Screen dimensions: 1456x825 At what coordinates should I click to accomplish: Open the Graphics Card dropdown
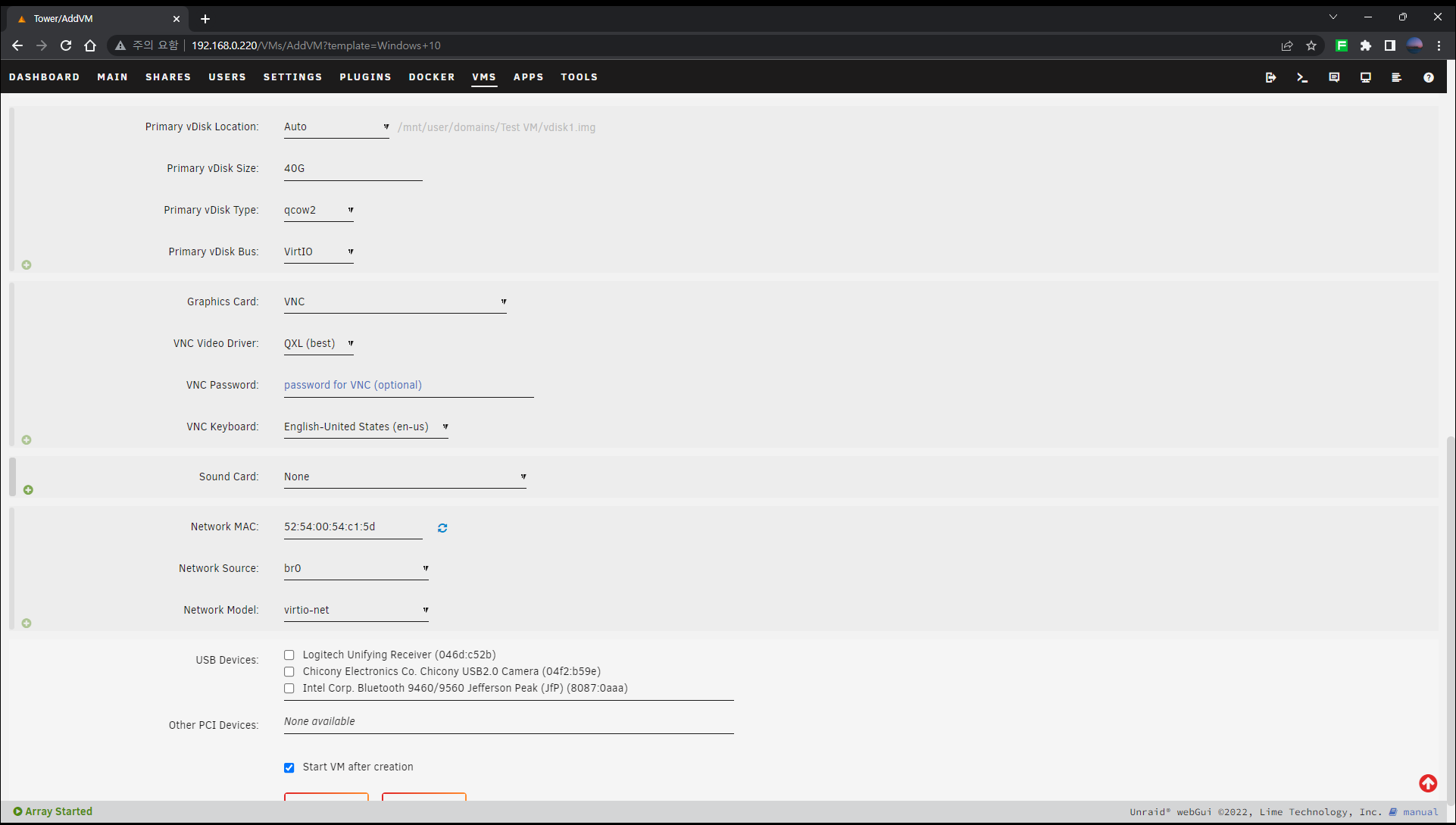(x=395, y=302)
